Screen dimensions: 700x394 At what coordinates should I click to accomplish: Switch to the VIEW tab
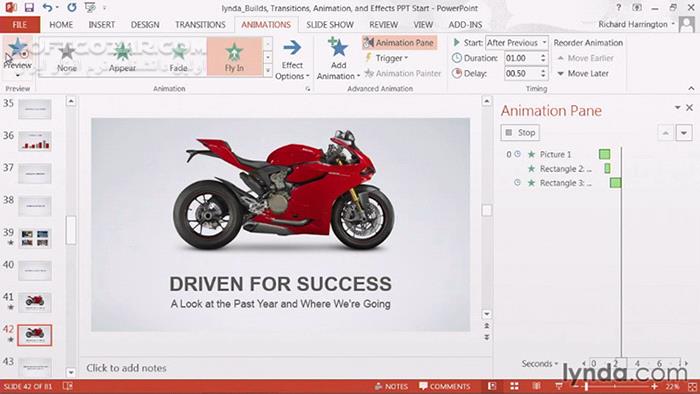pyautogui.click(x=423, y=25)
